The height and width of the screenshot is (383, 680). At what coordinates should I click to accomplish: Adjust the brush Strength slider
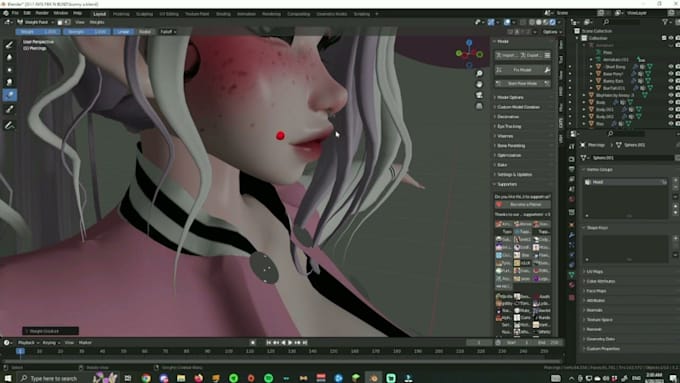(x=86, y=32)
